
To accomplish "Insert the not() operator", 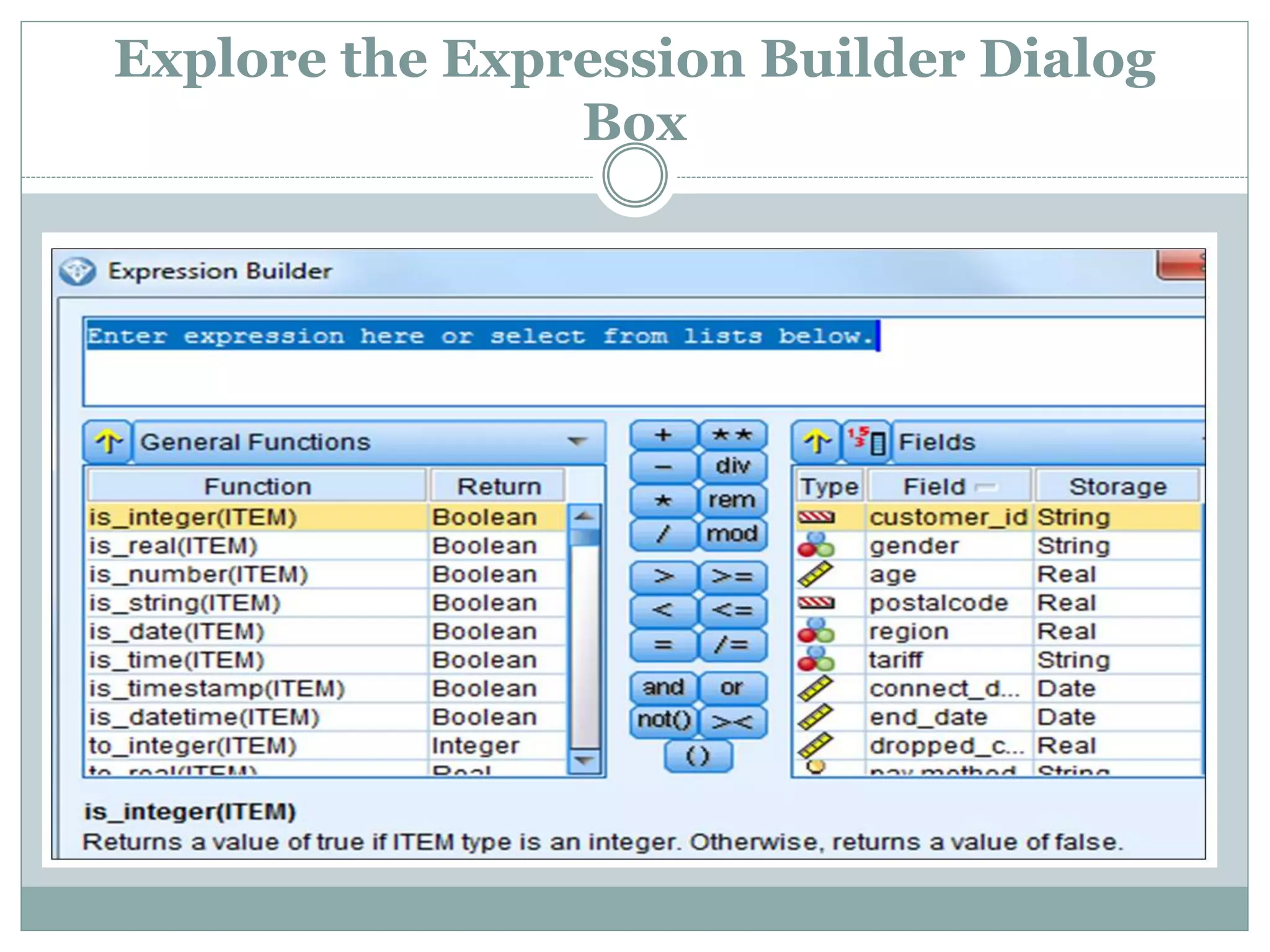I will pos(663,720).
